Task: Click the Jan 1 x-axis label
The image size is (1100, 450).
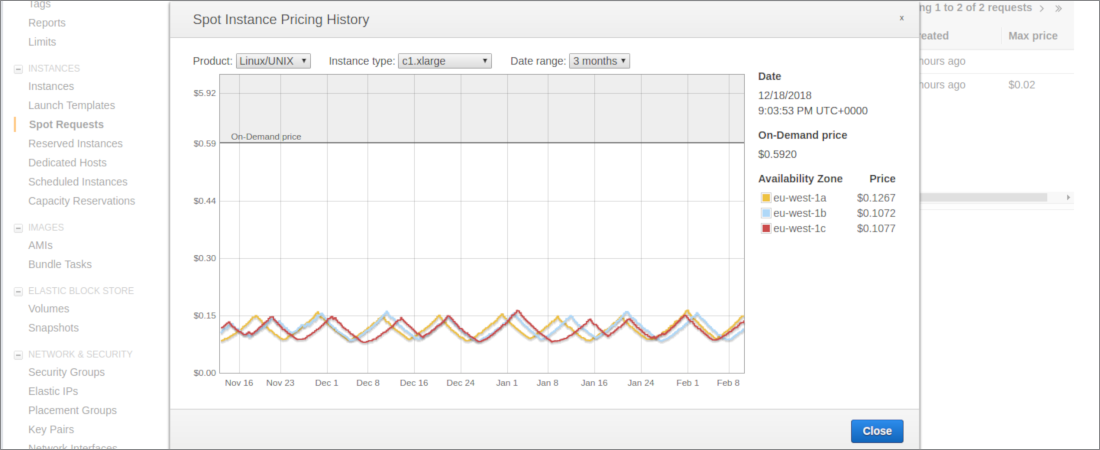Action: point(507,383)
